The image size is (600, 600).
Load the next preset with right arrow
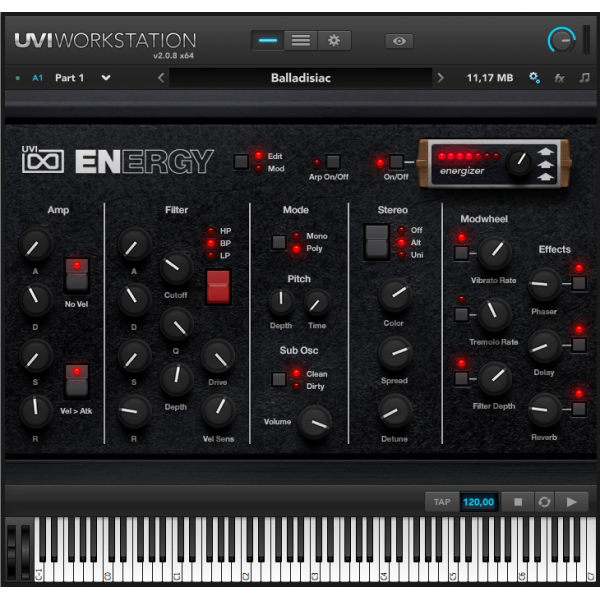(x=440, y=78)
